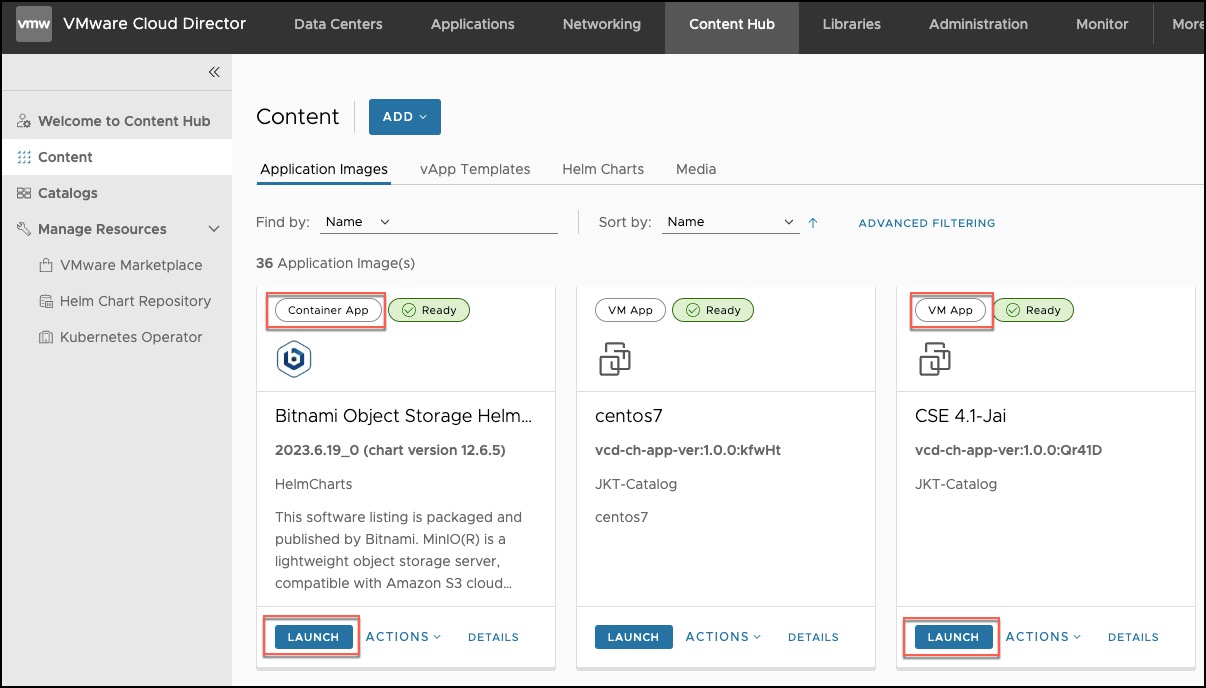Open the ADD dropdown button
1206x688 pixels.
[404, 117]
